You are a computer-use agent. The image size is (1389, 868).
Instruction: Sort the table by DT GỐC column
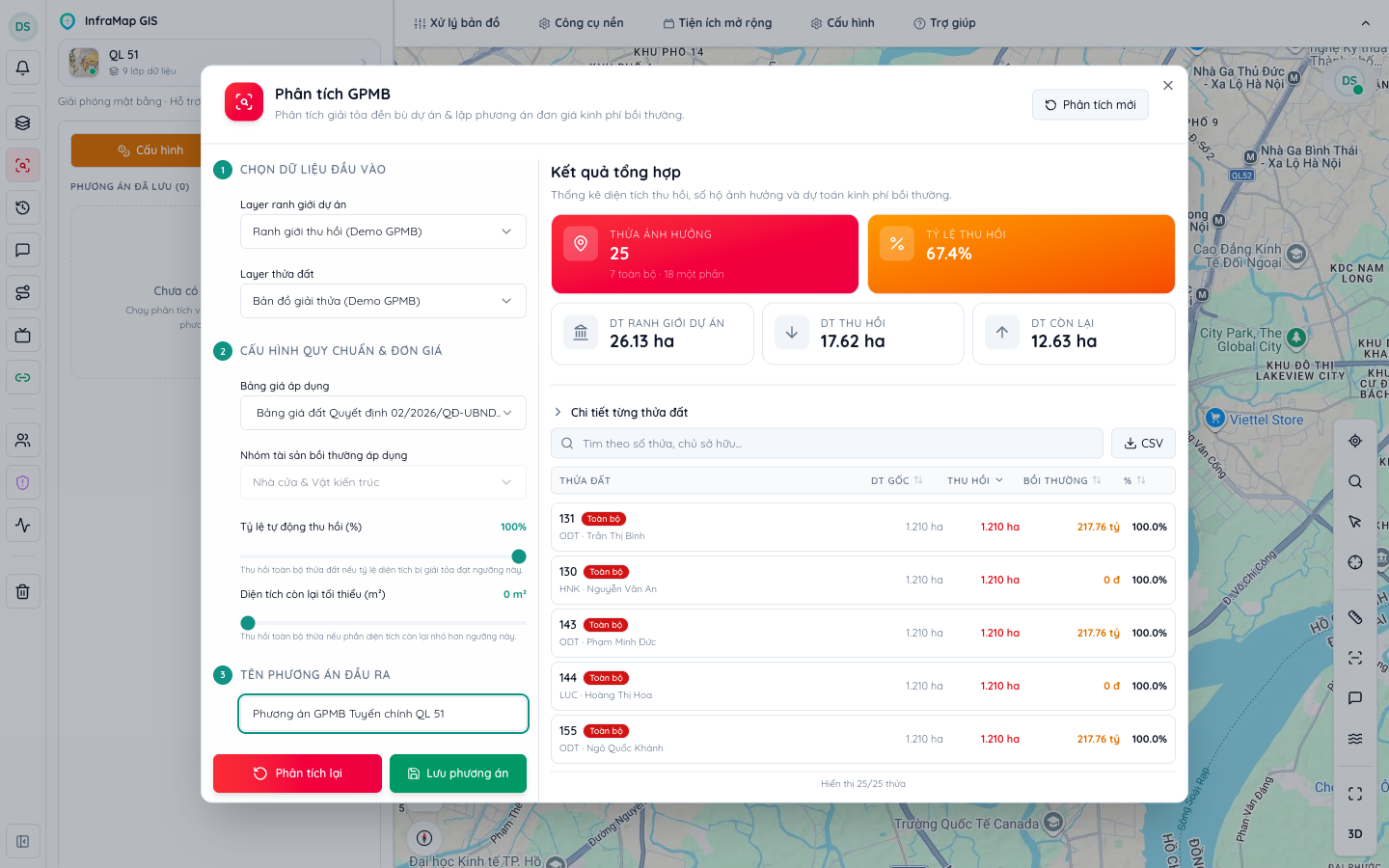point(897,480)
